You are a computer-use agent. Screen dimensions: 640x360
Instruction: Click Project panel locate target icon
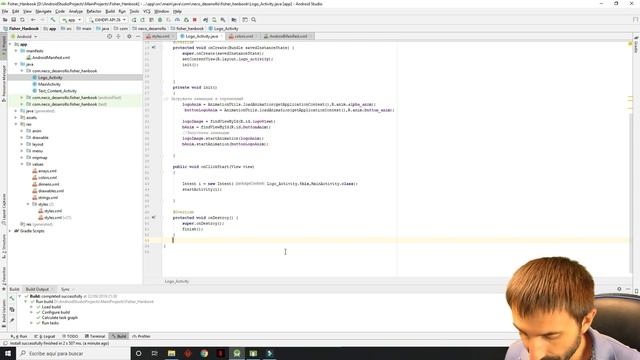(x=109, y=36)
